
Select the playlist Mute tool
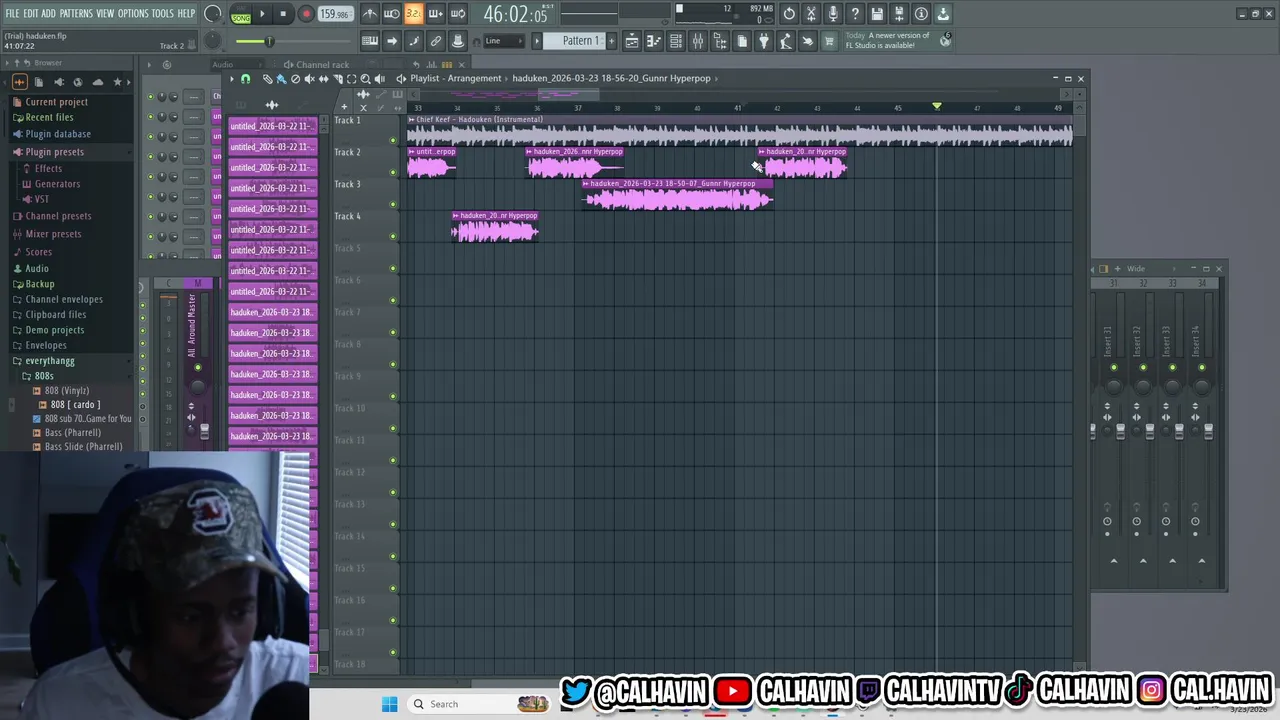[x=309, y=79]
